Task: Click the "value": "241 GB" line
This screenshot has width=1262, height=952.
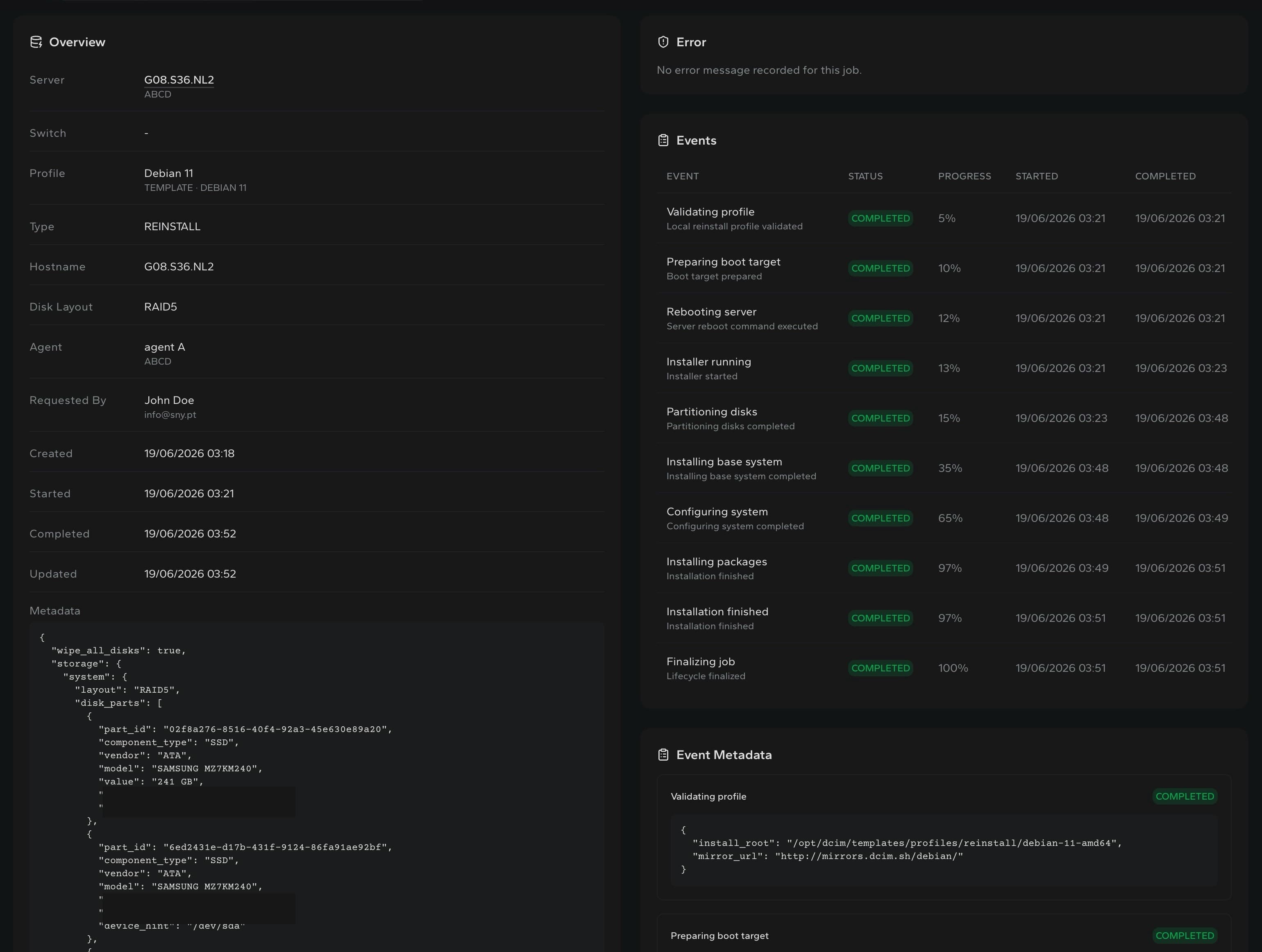Action: [151, 782]
